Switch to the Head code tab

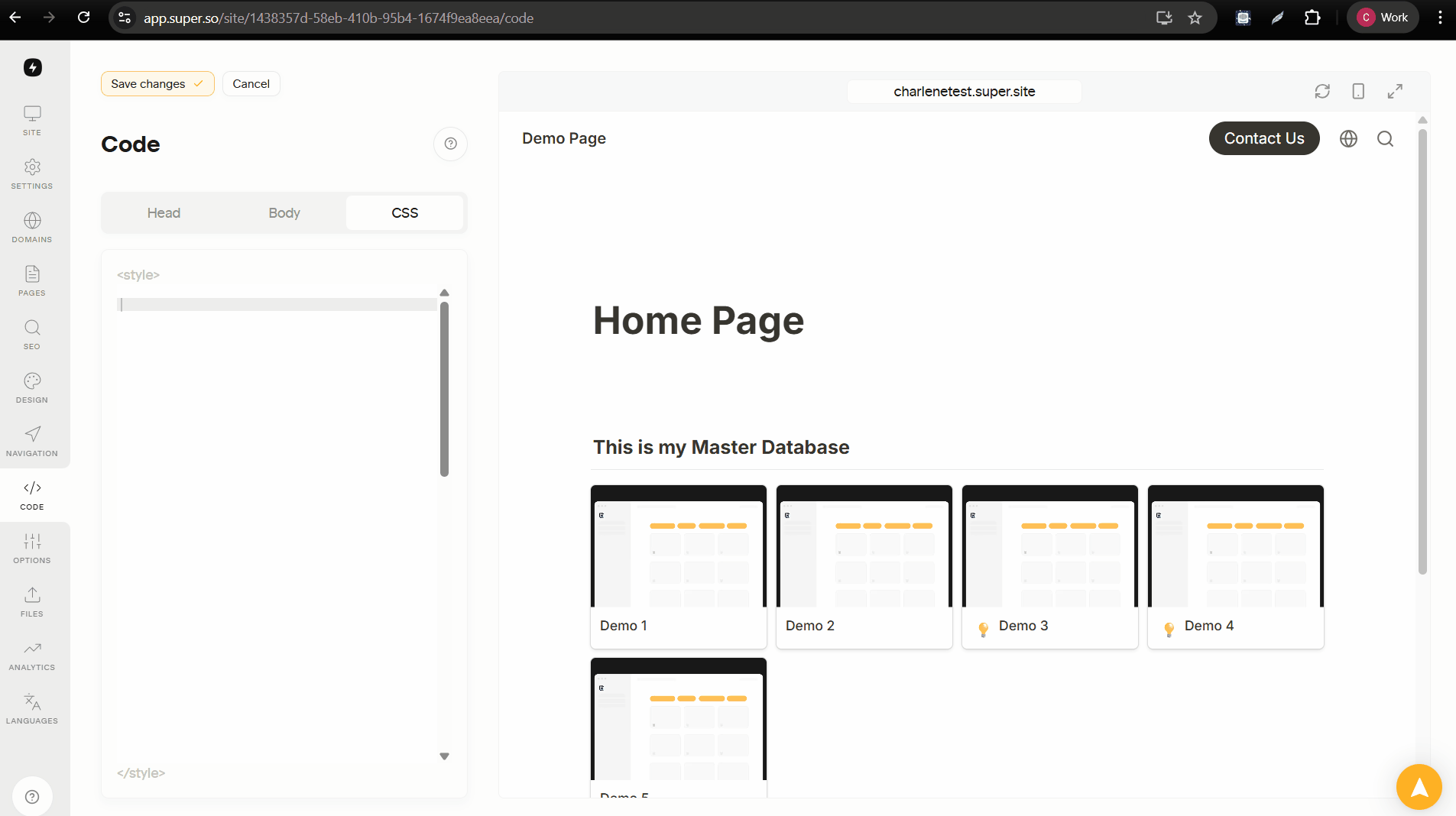click(164, 213)
